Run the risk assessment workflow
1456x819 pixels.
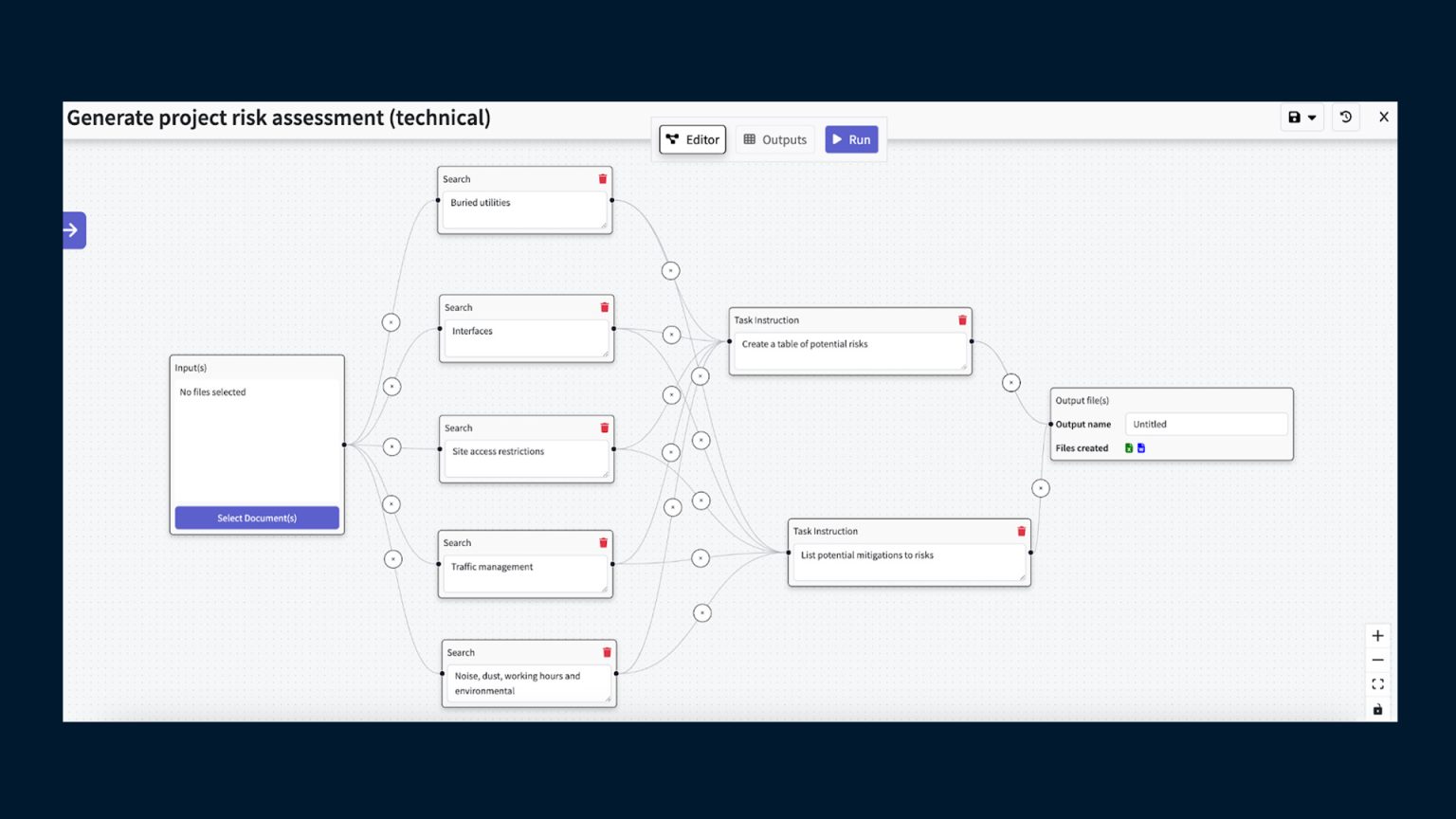click(850, 139)
